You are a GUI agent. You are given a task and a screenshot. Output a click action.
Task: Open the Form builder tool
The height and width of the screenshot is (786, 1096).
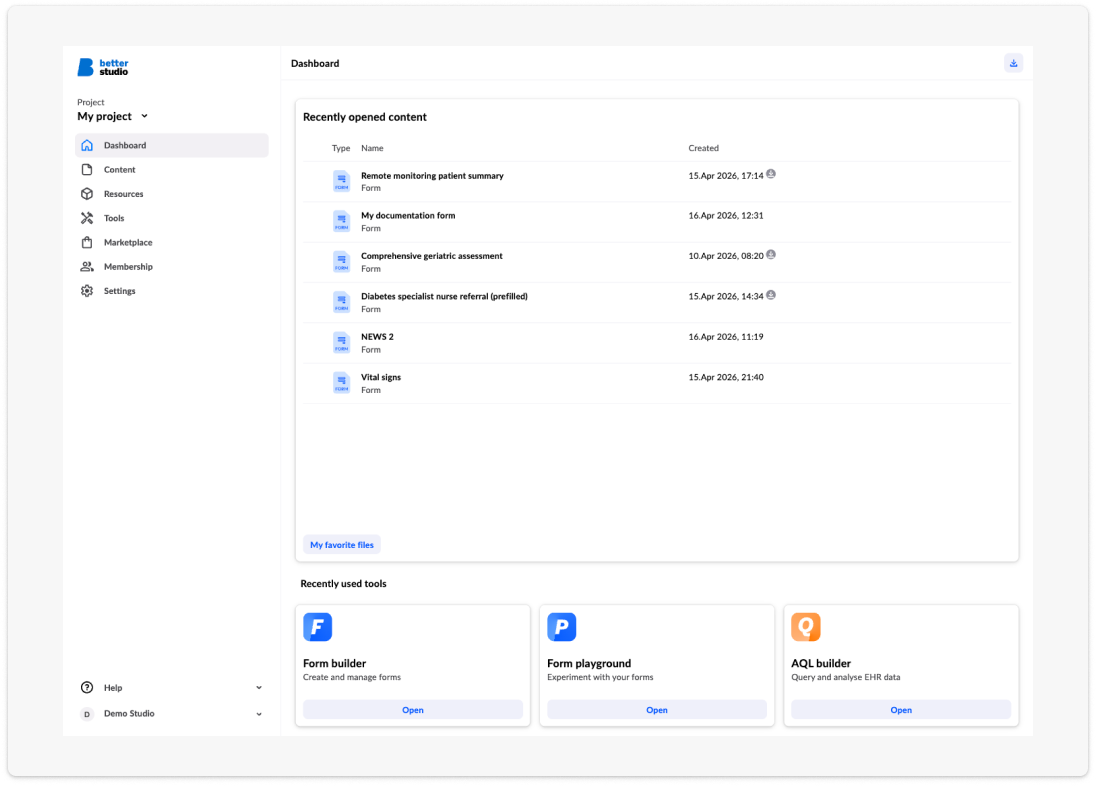[412, 710]
